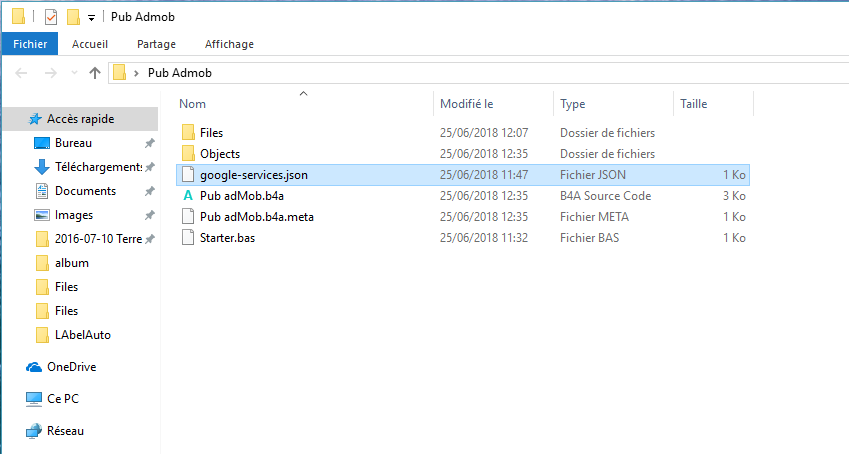Switch to the Affichage ribbon tab
This screenshot has height=454, width=849.
229,44
